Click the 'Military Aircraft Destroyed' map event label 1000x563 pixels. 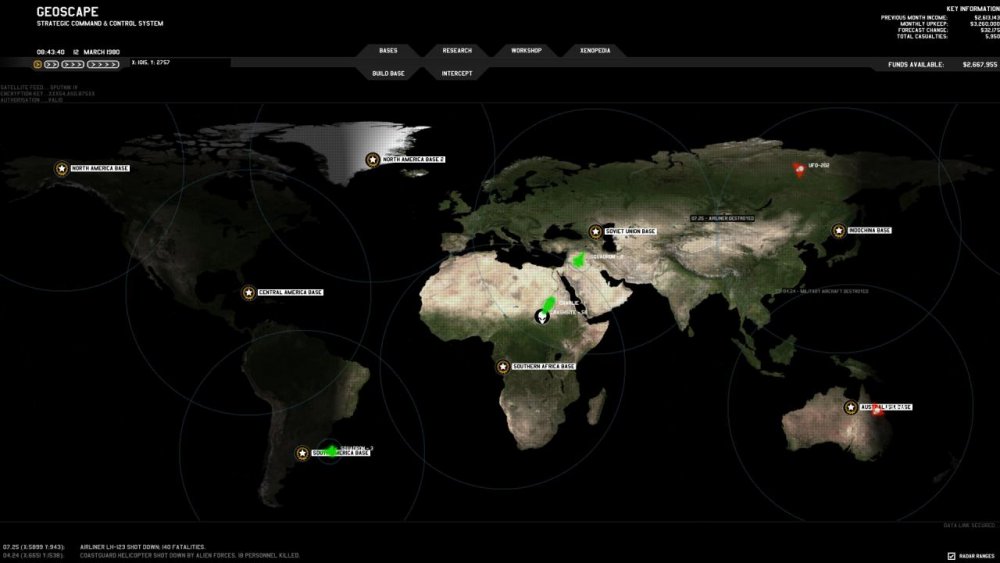pyautogui.click(x=822, y=291)
